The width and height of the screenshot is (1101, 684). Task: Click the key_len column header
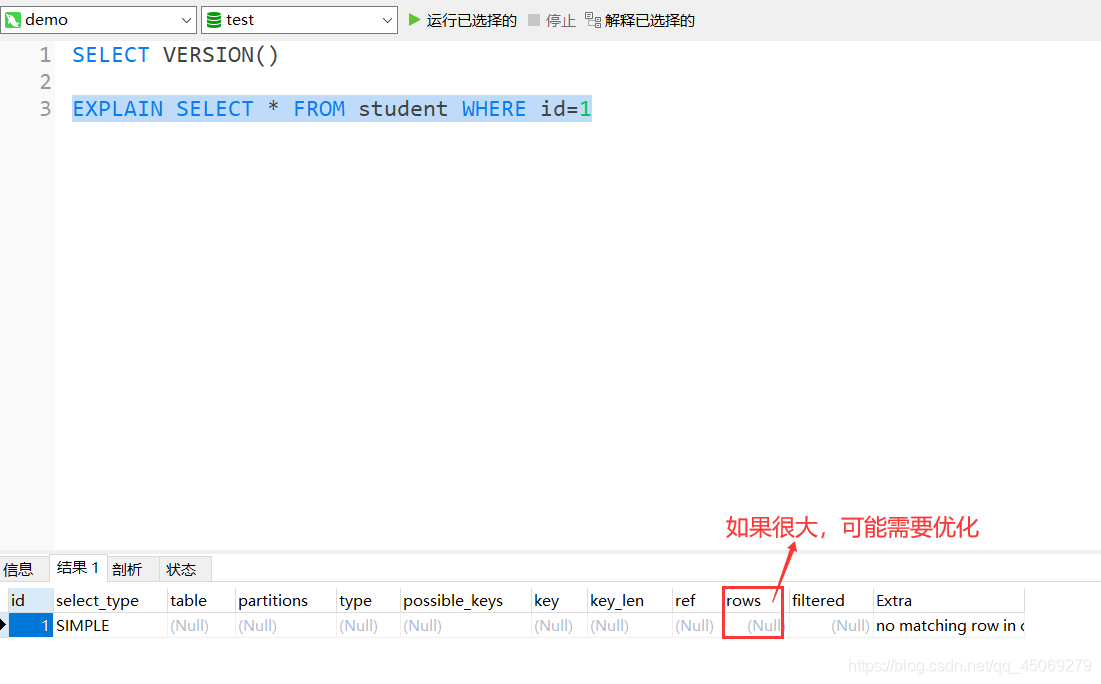click(630, 600)
